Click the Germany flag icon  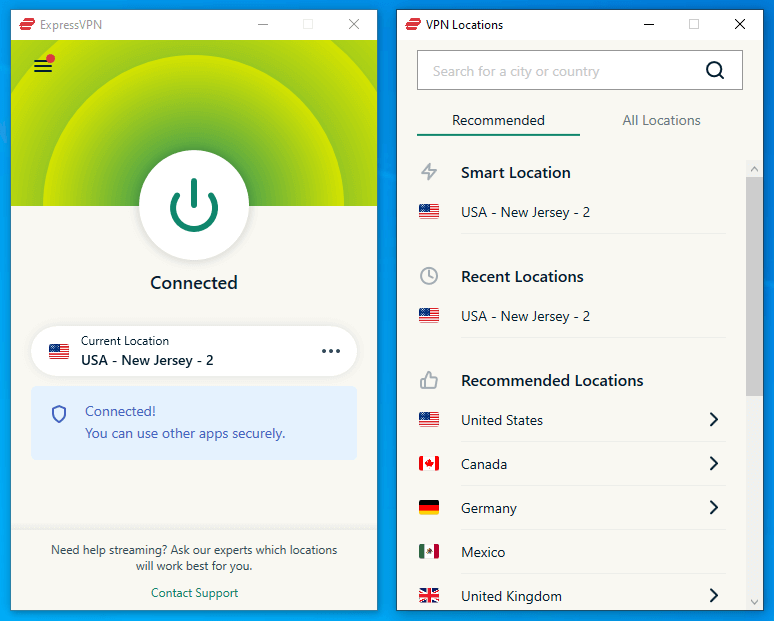coord(428,507)
